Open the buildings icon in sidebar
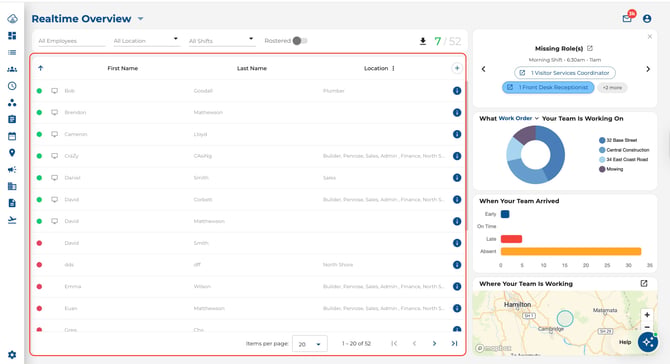This screenshot has width=670, height=364. click(x=12, y=186)
